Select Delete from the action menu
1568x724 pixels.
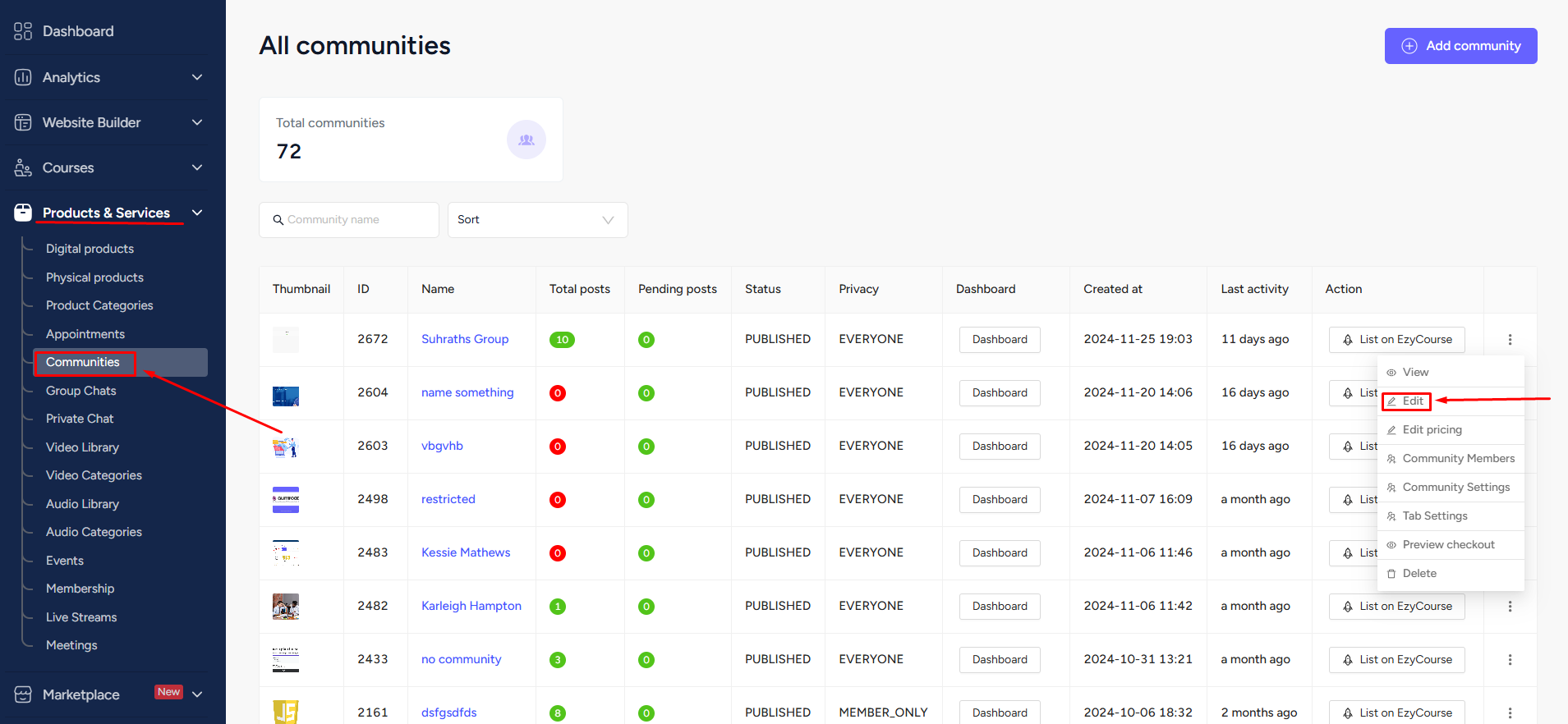pos(1451,573)
